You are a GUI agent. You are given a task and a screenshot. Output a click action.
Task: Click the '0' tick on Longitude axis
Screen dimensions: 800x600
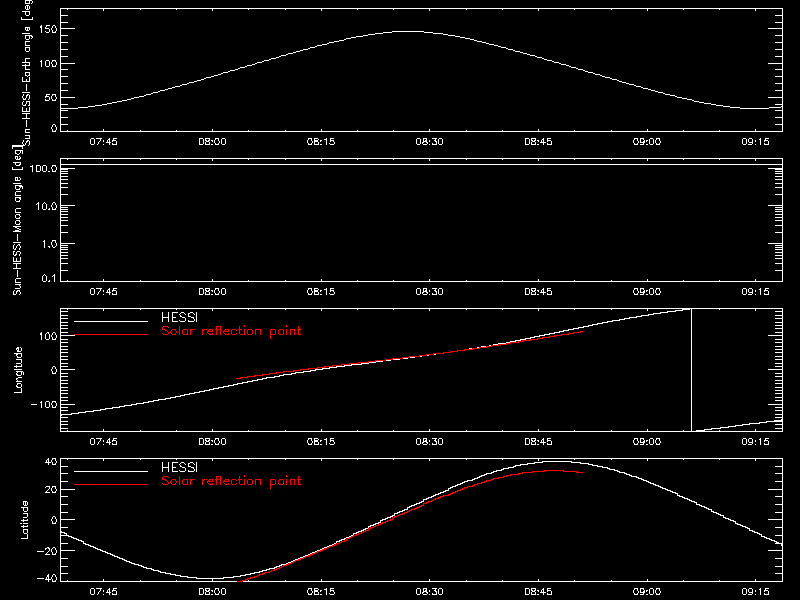54,370
